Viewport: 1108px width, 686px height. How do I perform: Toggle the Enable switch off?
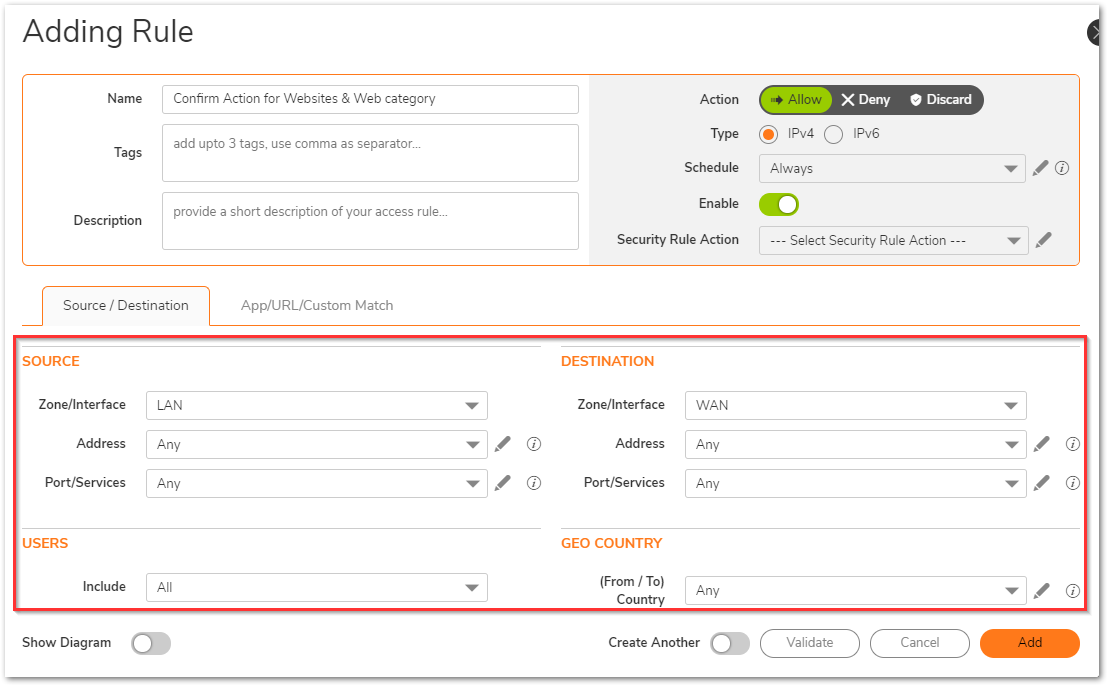point(779,204)
